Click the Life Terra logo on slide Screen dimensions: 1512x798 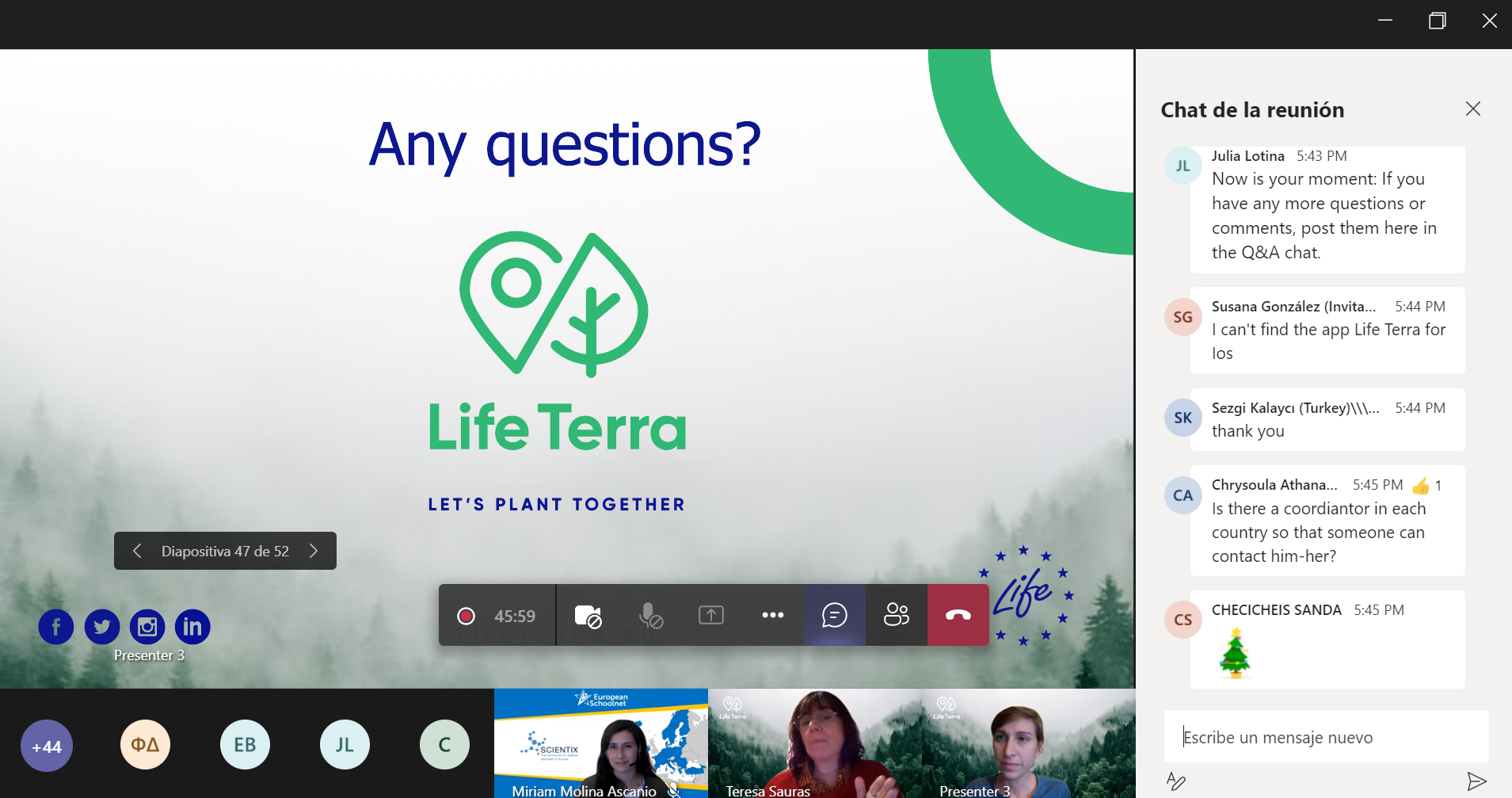pos(557,342)
